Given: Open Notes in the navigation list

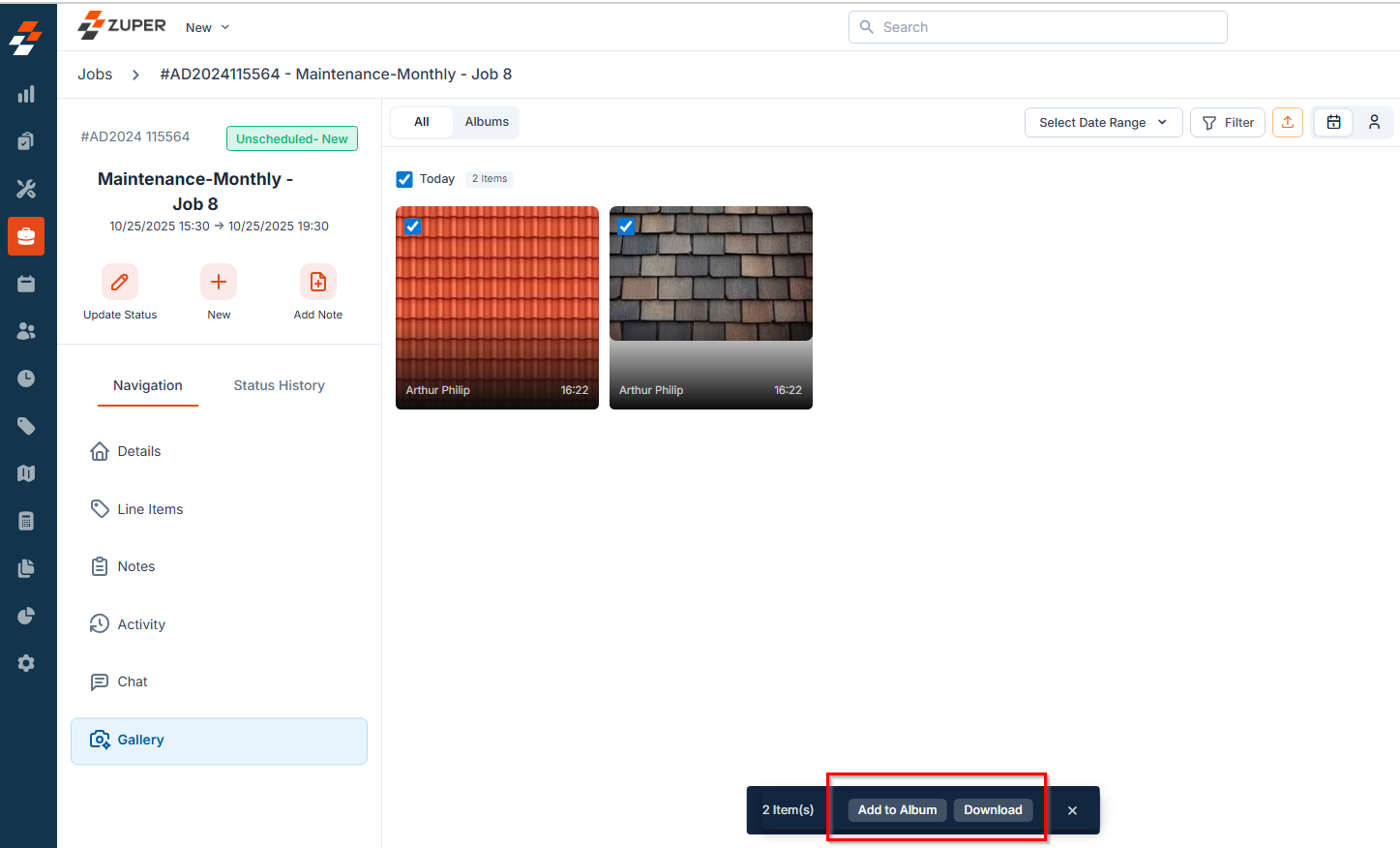Looking at the screenshot, I should [219, 567].
